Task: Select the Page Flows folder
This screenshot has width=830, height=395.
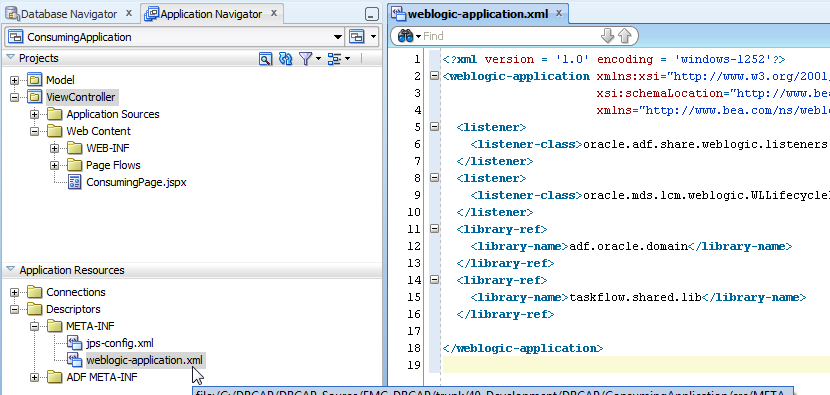Action: pos(113,165)
